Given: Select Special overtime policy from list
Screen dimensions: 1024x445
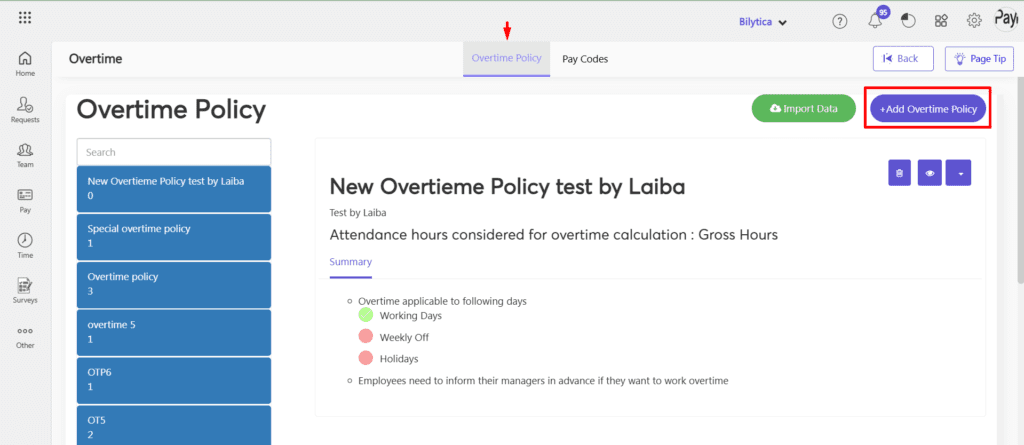Looking at the screenshot, I should [x=174, y=235].
